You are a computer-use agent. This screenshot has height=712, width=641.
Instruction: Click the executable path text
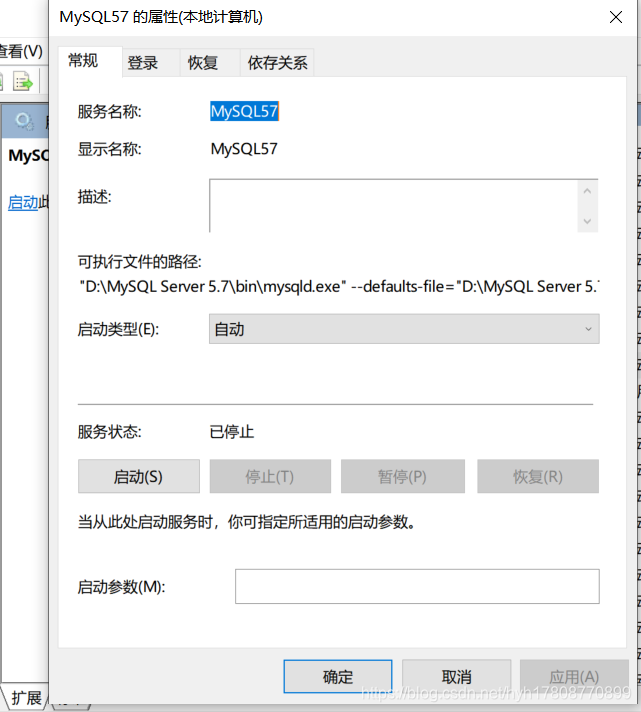point(339,287)
